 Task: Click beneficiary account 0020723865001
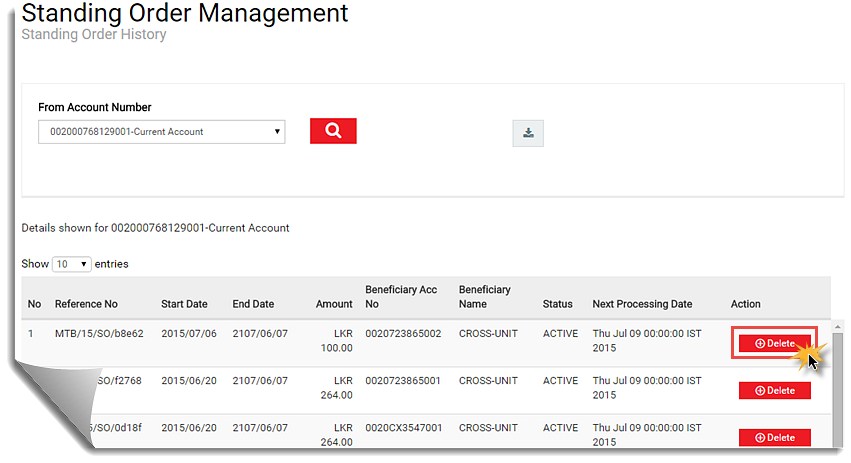coord(403,380)
